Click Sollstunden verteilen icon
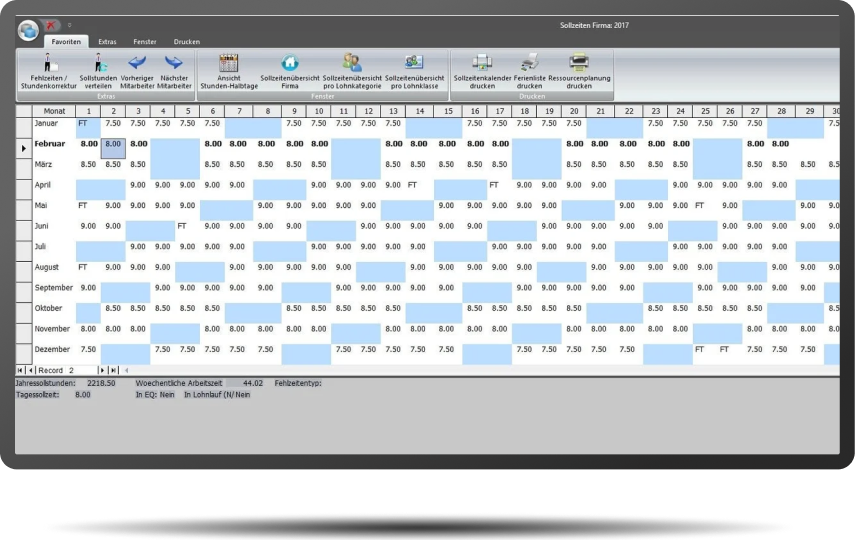Image resolution: width=855 pixels, height=540 pixels. tap(98, 71)
